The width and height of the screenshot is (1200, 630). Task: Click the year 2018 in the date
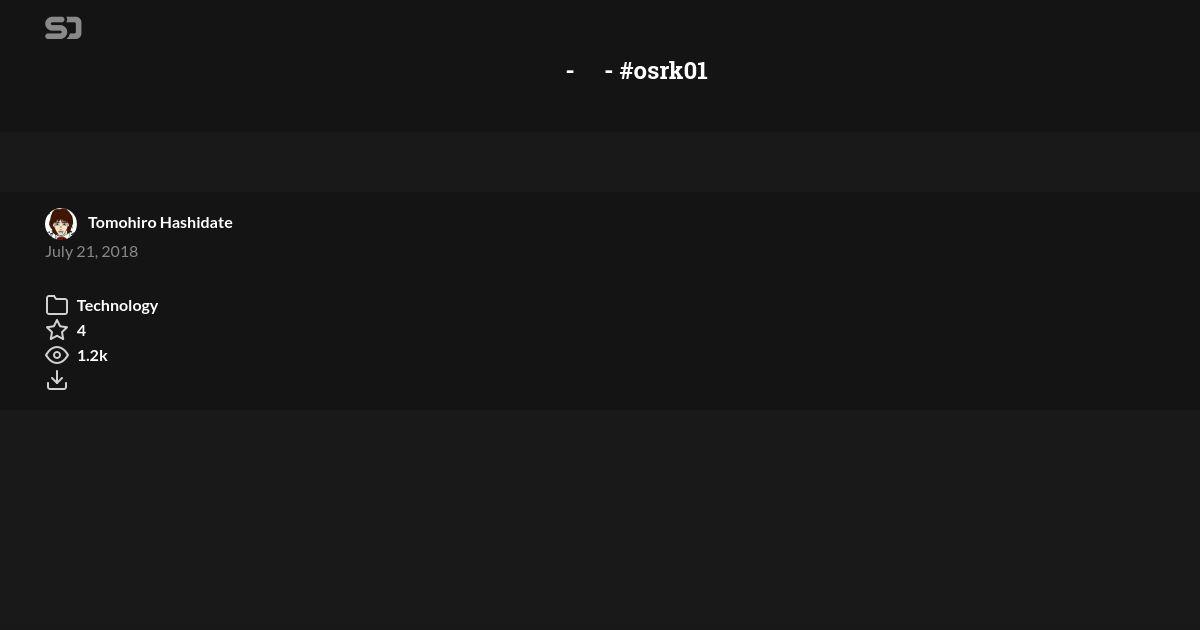pos(119,251)
